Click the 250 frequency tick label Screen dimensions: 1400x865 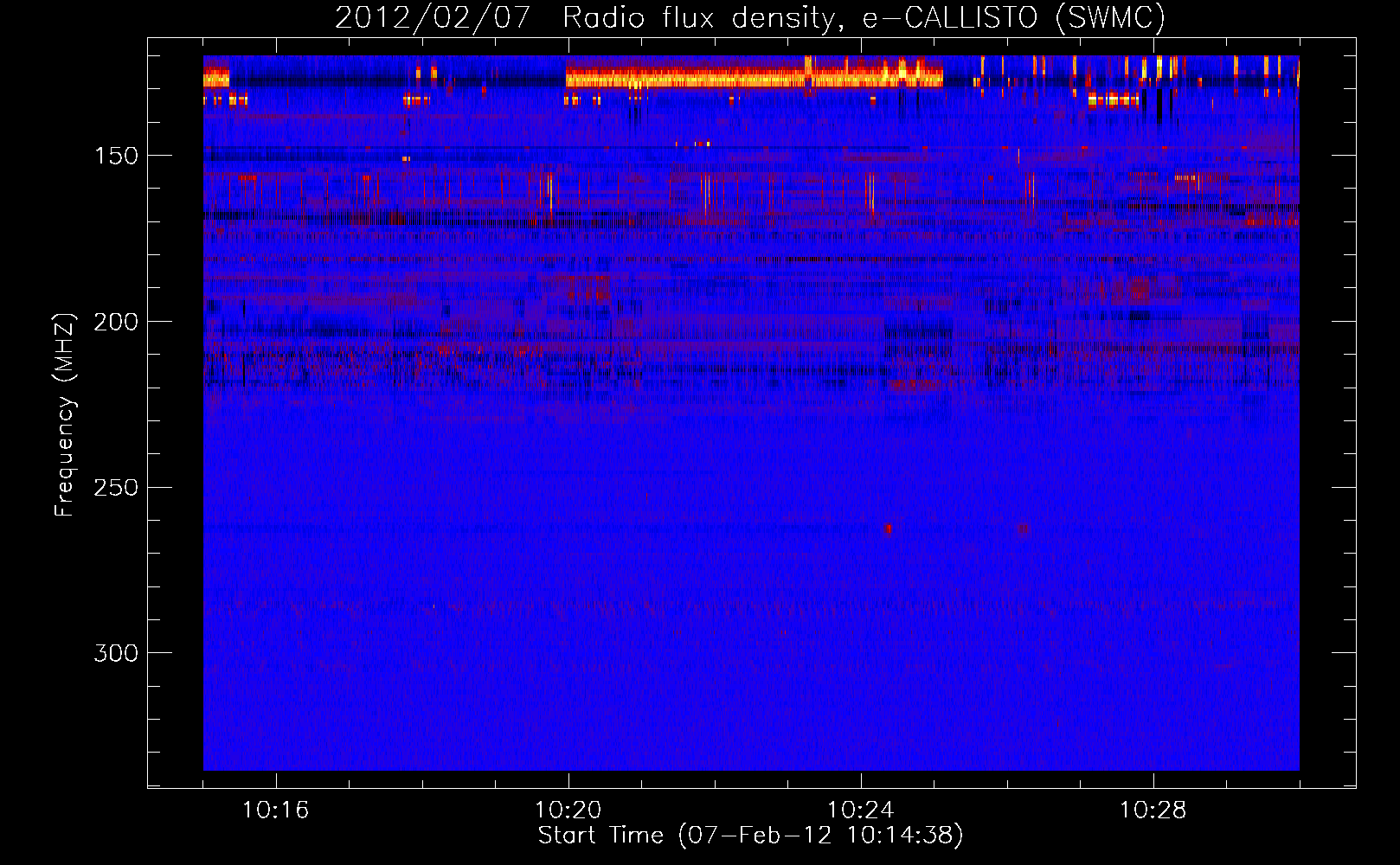click(x=116, y=487)
